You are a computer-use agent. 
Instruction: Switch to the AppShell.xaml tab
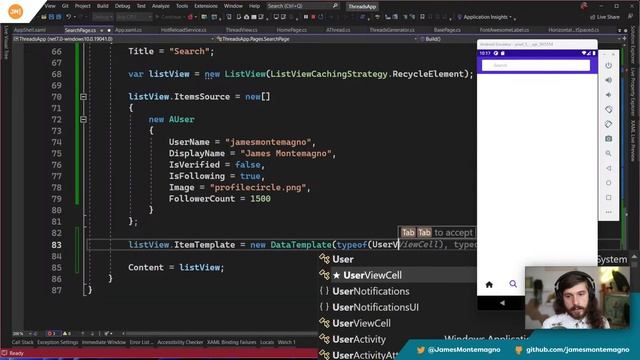[30, 30]
